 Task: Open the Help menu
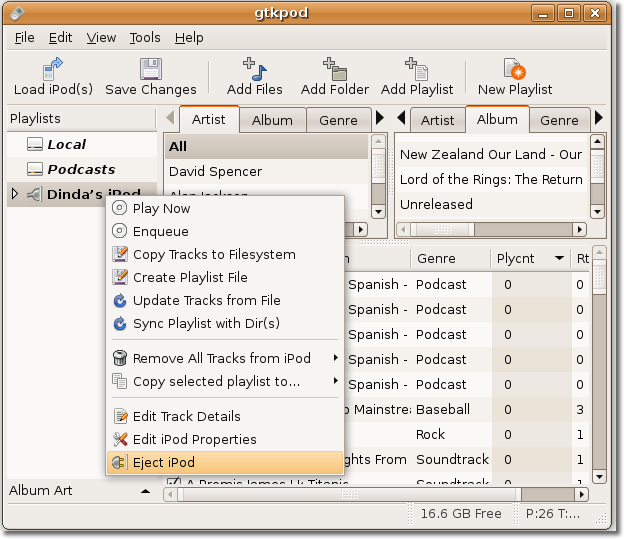(x=189, y=37)
